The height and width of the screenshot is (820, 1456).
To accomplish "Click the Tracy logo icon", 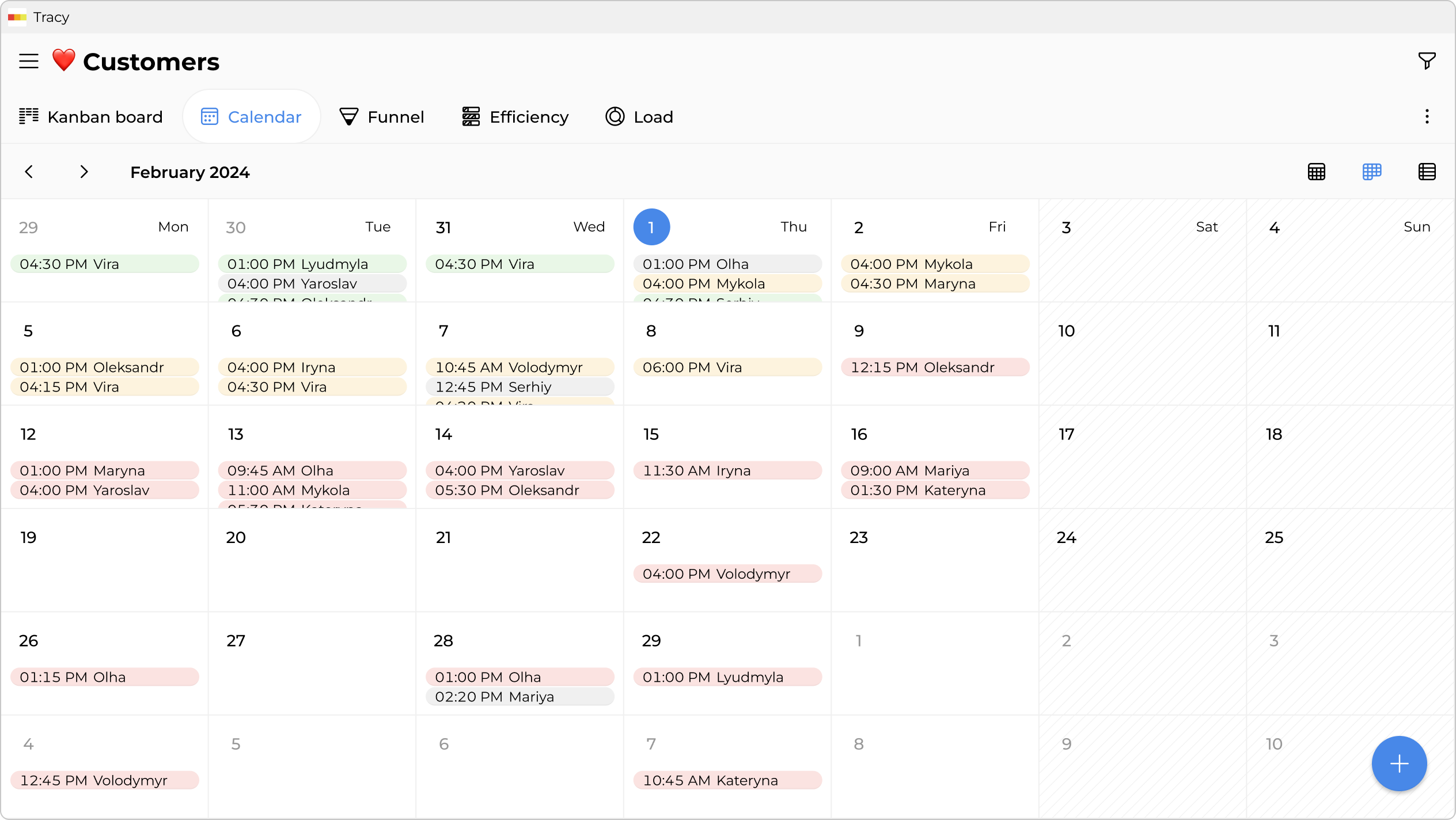I will (x=17, y=17).
